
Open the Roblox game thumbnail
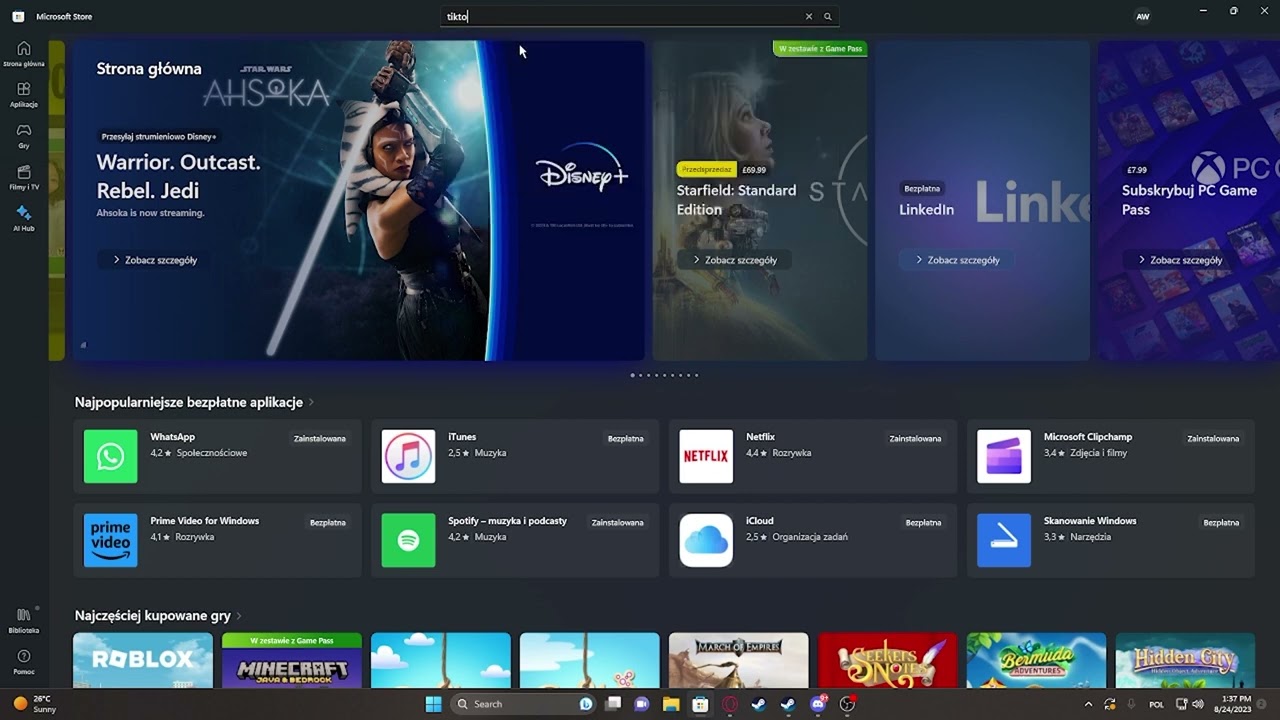point(143,660)
